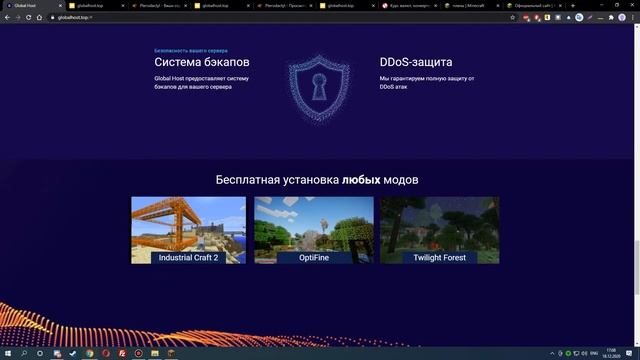
Task: Open the Chrome extensions puzzle menu
Action: pyautogui.click(x=611, y=18)
